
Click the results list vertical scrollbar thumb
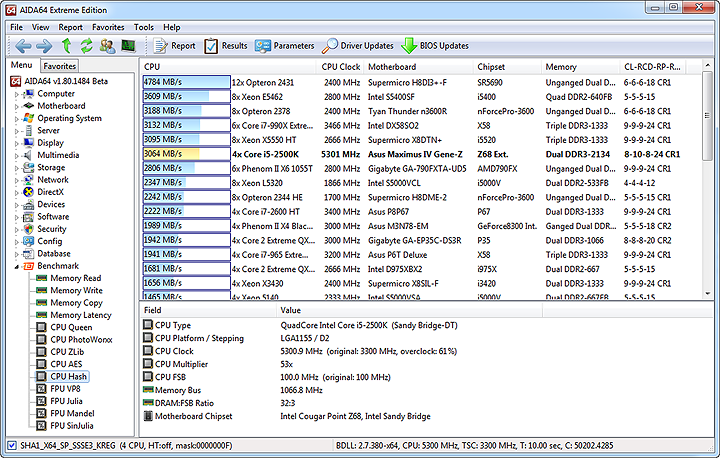point(707,116)
